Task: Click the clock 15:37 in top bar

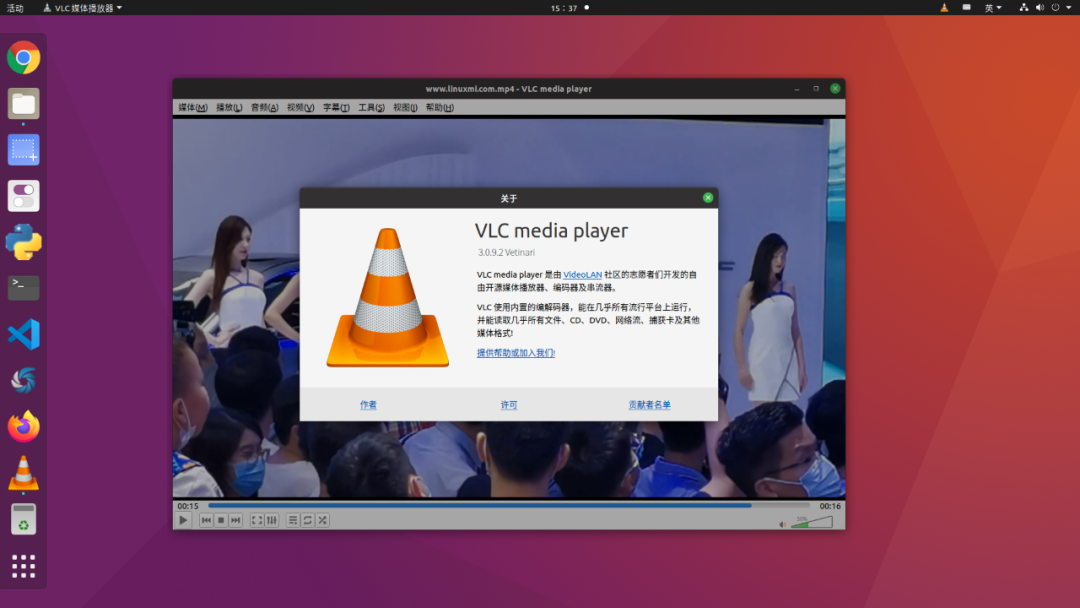Action: point(564,8)
